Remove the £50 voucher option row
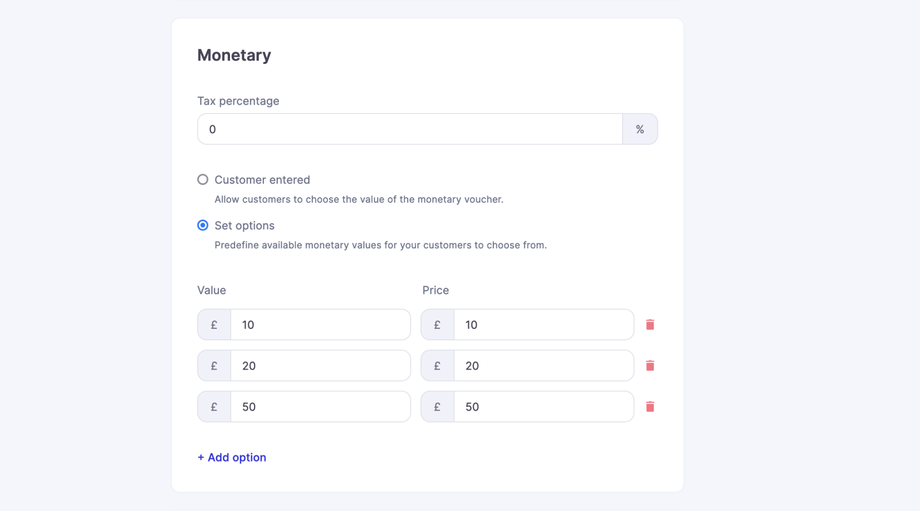The image size is (920, 511). 650,407
